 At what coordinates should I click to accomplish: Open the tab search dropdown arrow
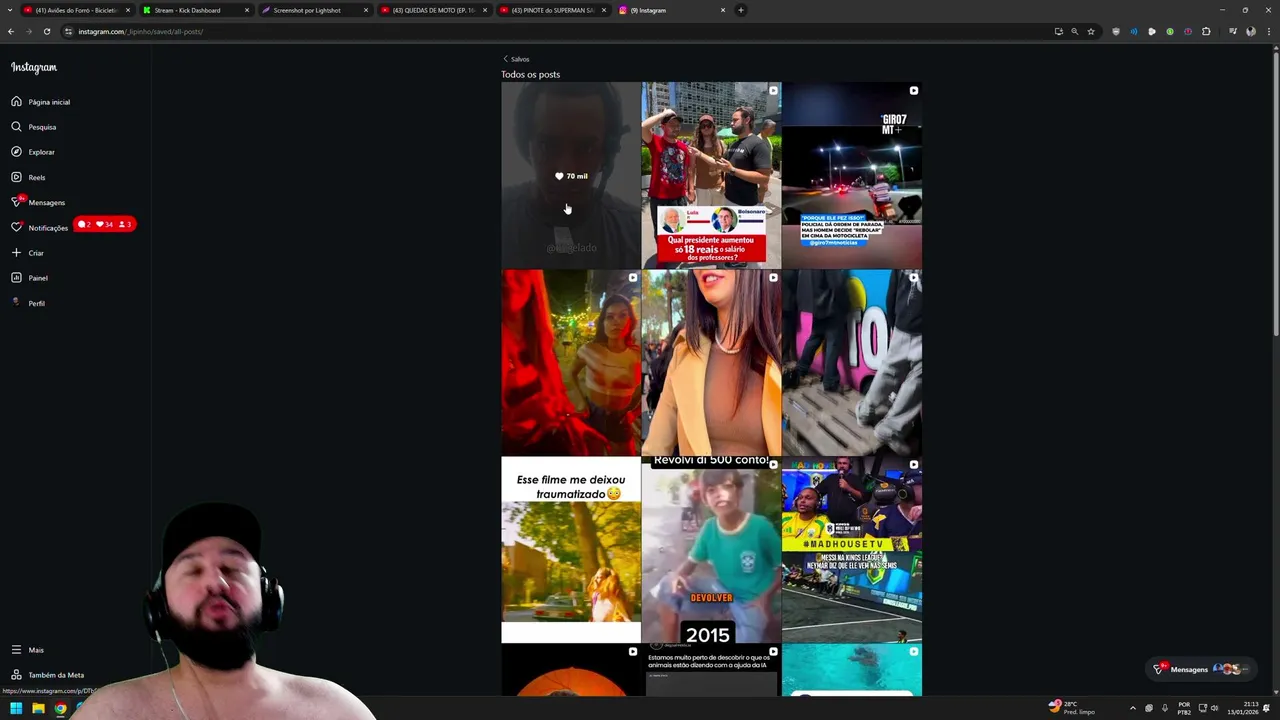click(x=10, y=10)
